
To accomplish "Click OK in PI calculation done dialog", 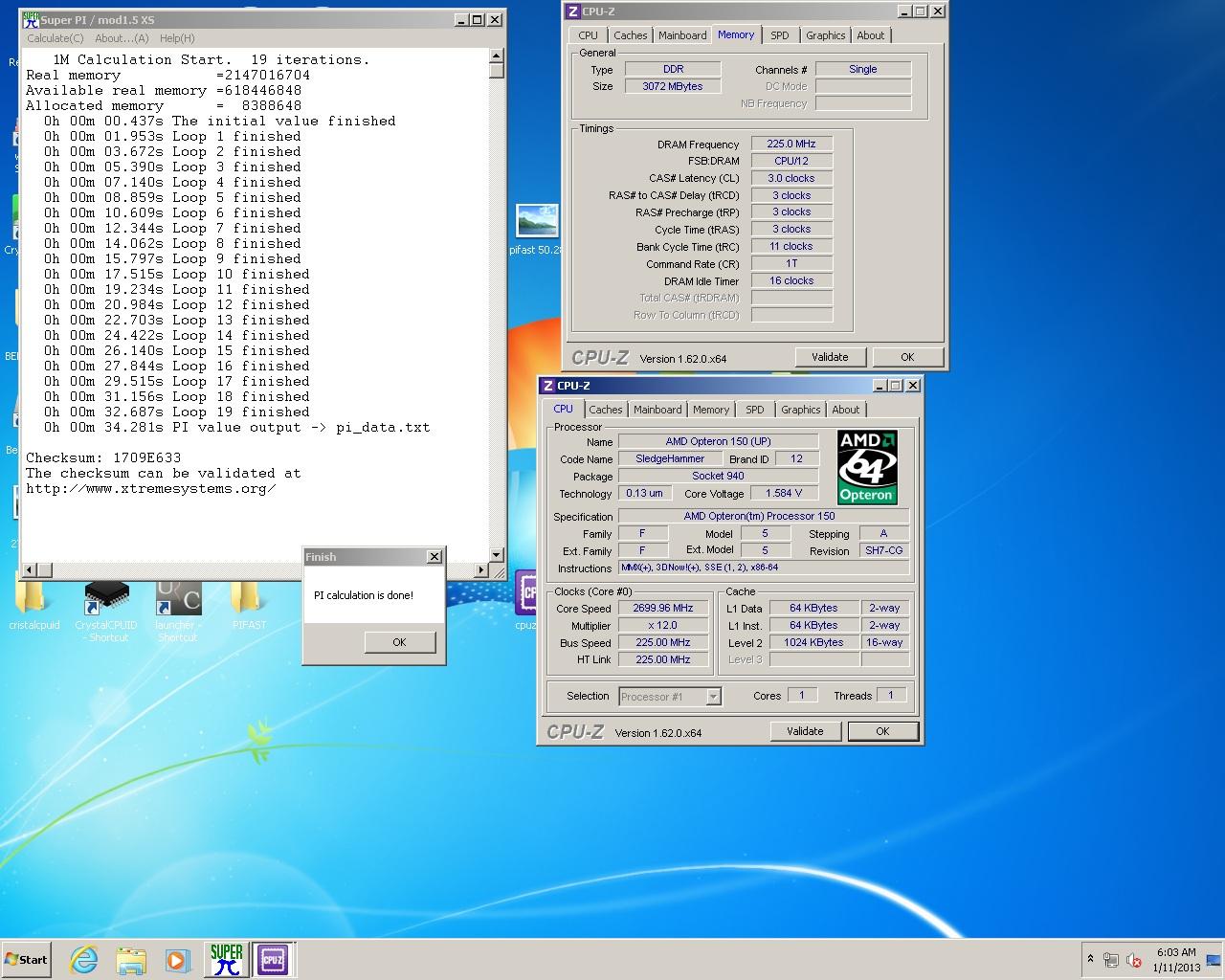I will [400, 642].
